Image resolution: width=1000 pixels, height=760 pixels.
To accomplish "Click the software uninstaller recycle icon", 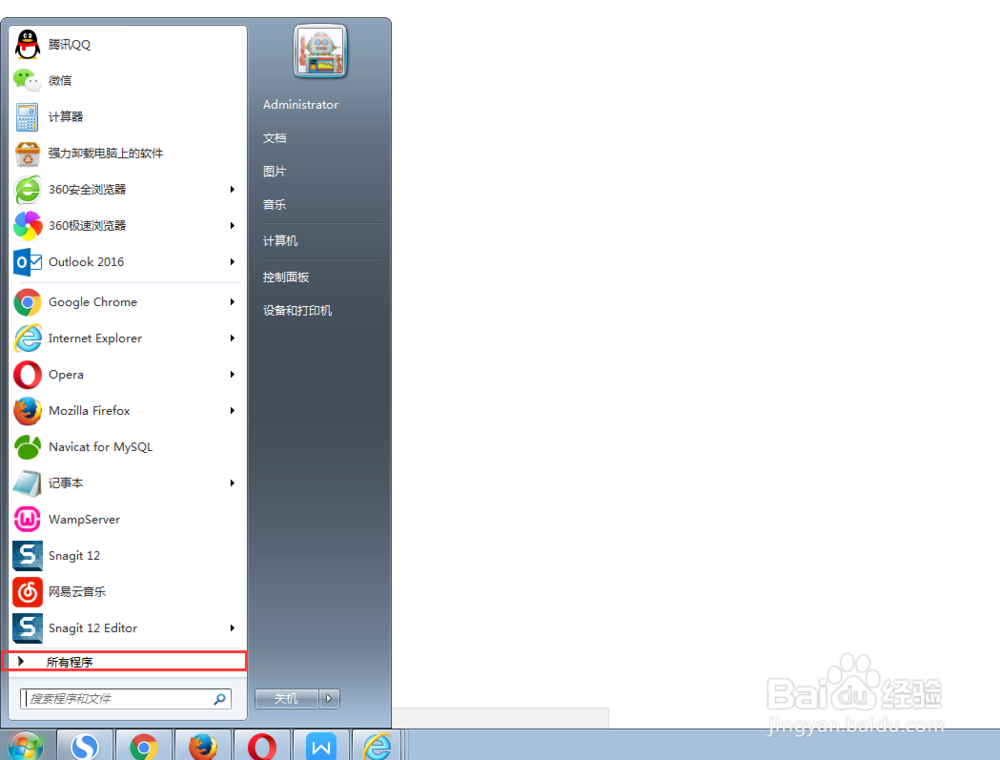I will pos(27,153).
